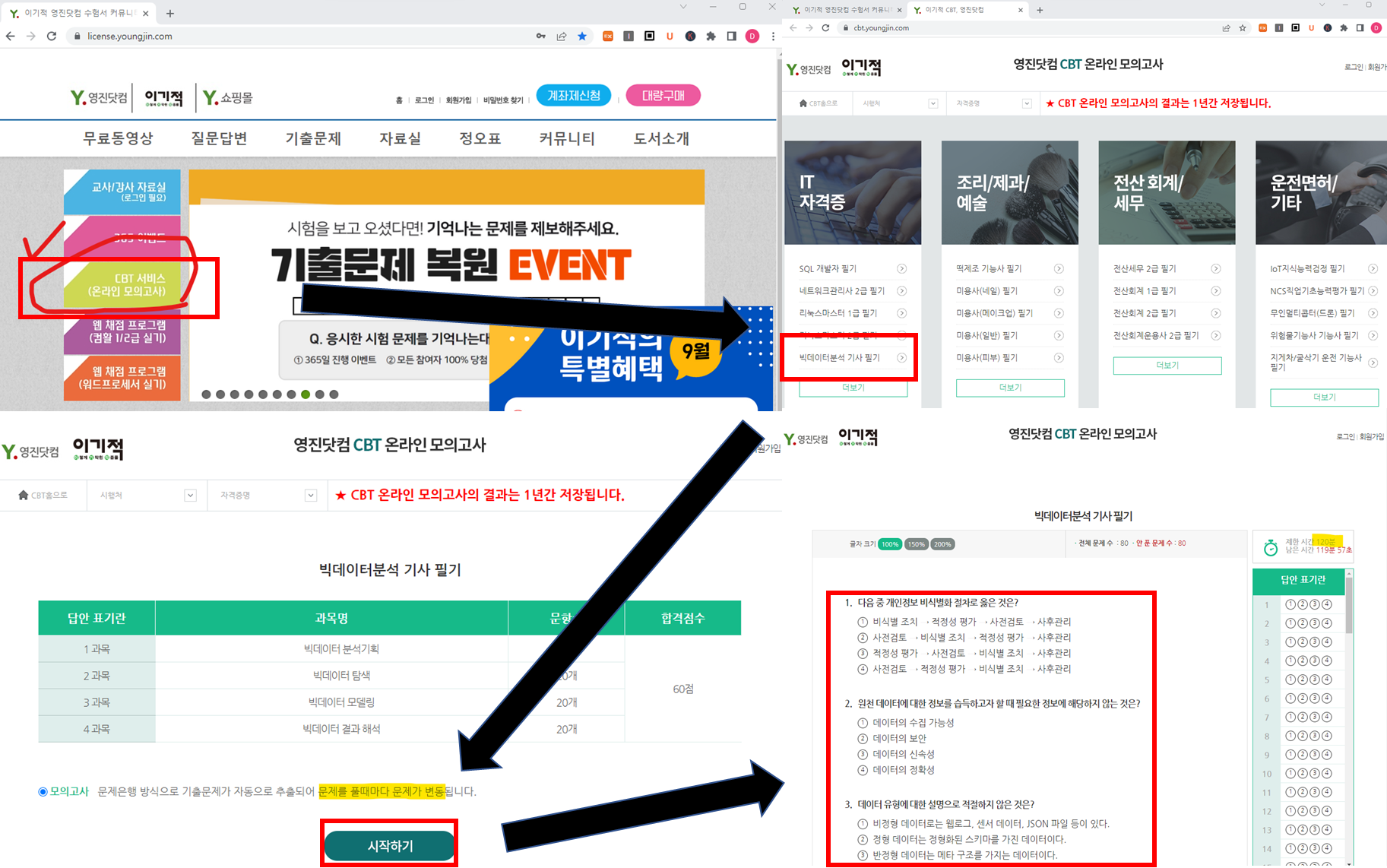
Task: Open 질문답변 menu
Action: (x=220, y=139)
